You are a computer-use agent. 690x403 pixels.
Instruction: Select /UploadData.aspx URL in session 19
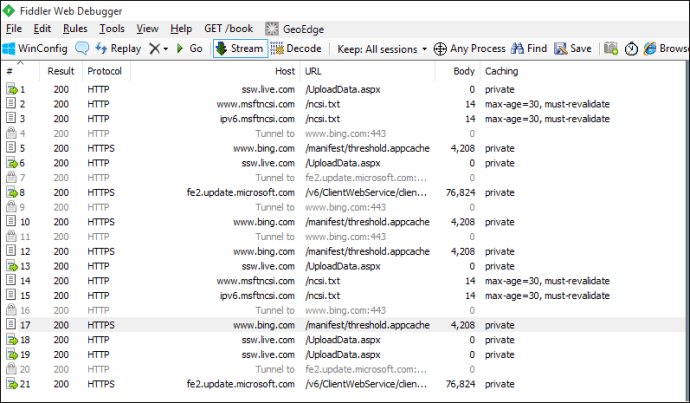coord(343,354)
